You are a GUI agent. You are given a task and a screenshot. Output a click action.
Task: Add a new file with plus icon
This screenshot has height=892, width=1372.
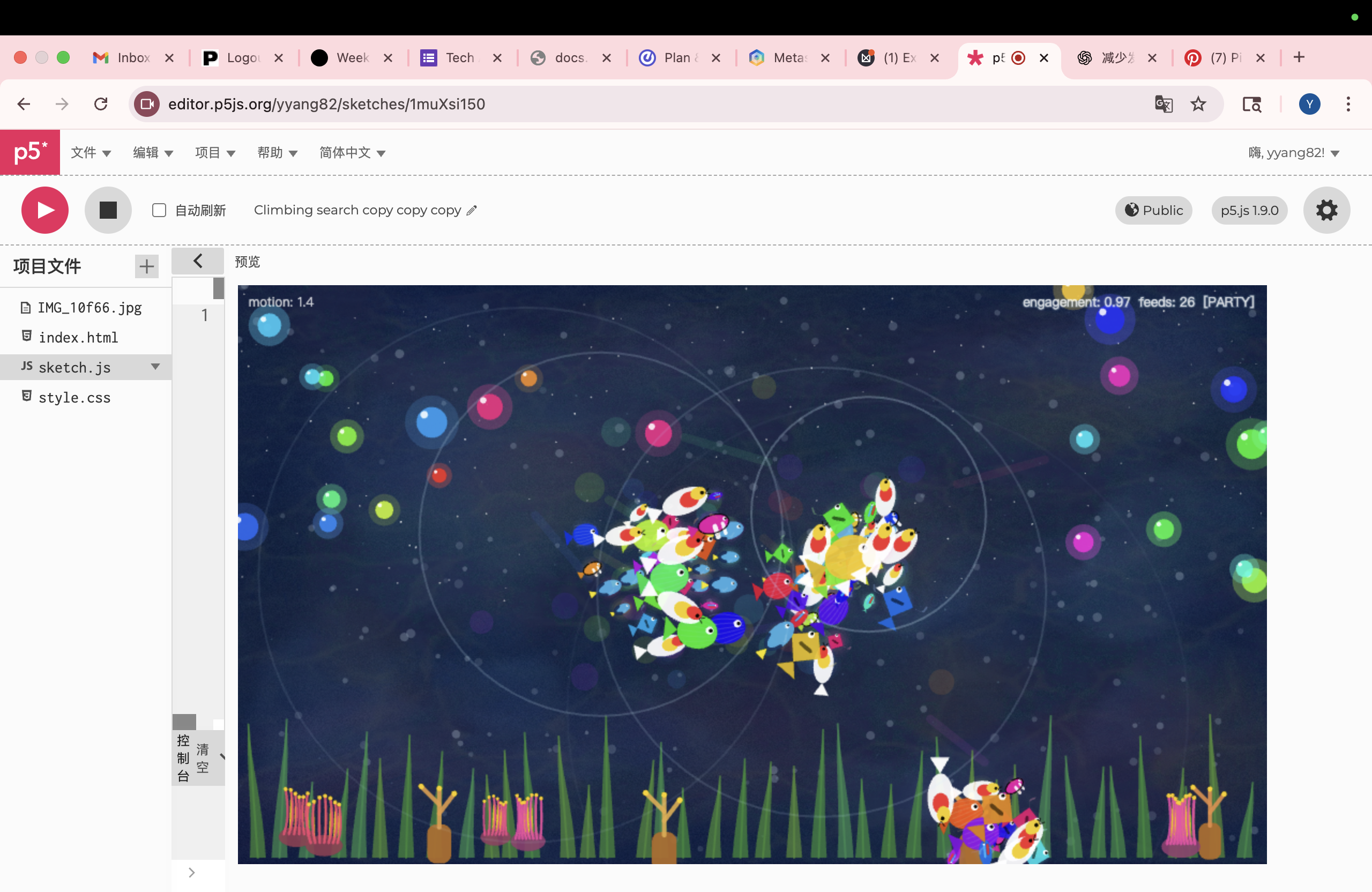click(146, 266)
